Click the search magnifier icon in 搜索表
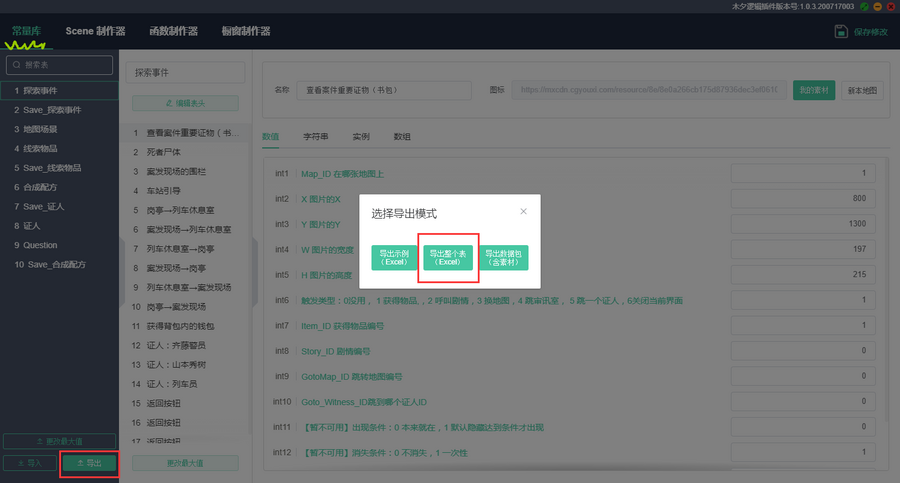900x483 pixels. coord(17,65)
